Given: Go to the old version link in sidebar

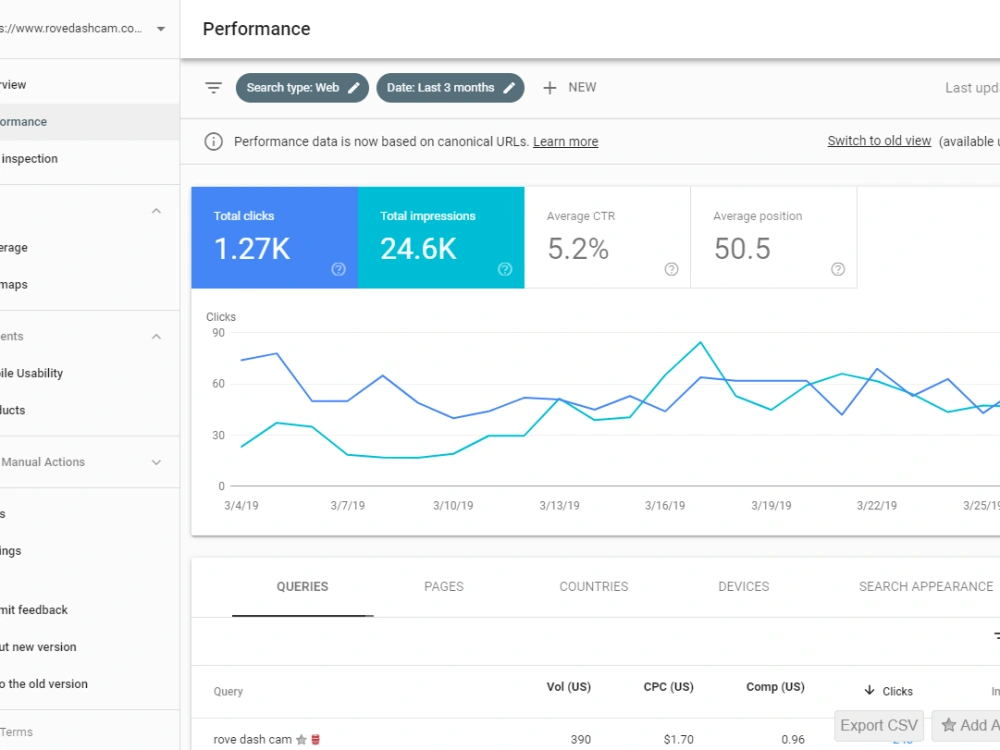Looking at the screenshot, I should click(89, 684).
